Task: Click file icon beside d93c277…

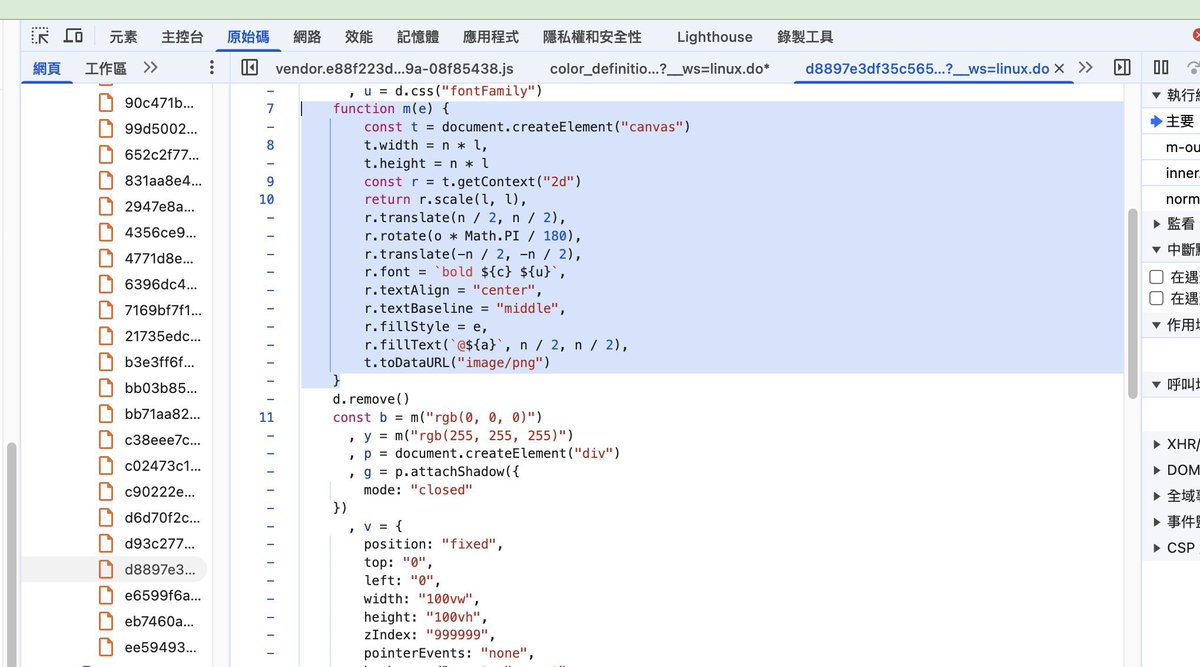Action: click(106, 544)
